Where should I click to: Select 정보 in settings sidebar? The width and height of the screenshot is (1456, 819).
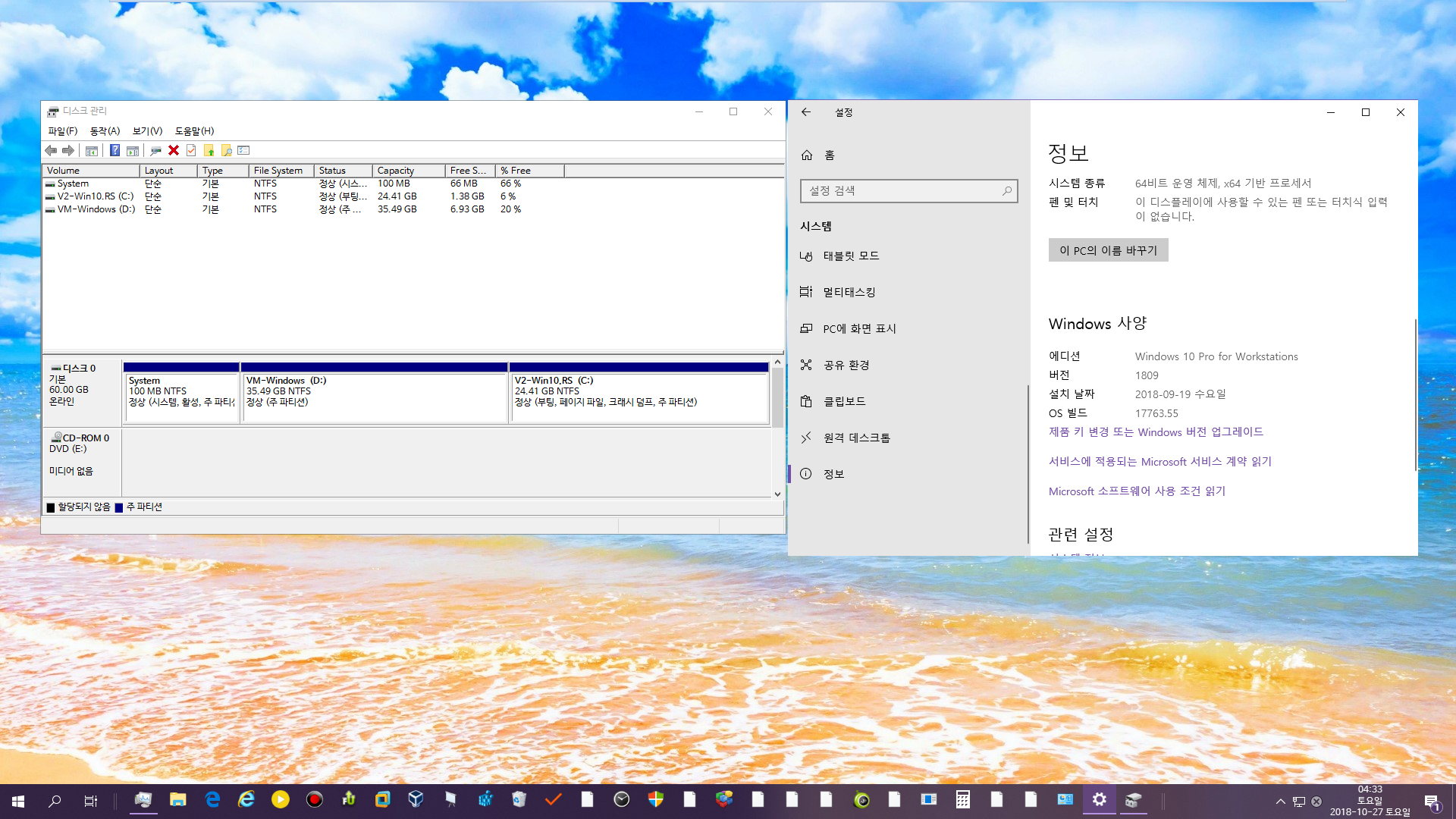pyautogui.click(x=909, y=475)
